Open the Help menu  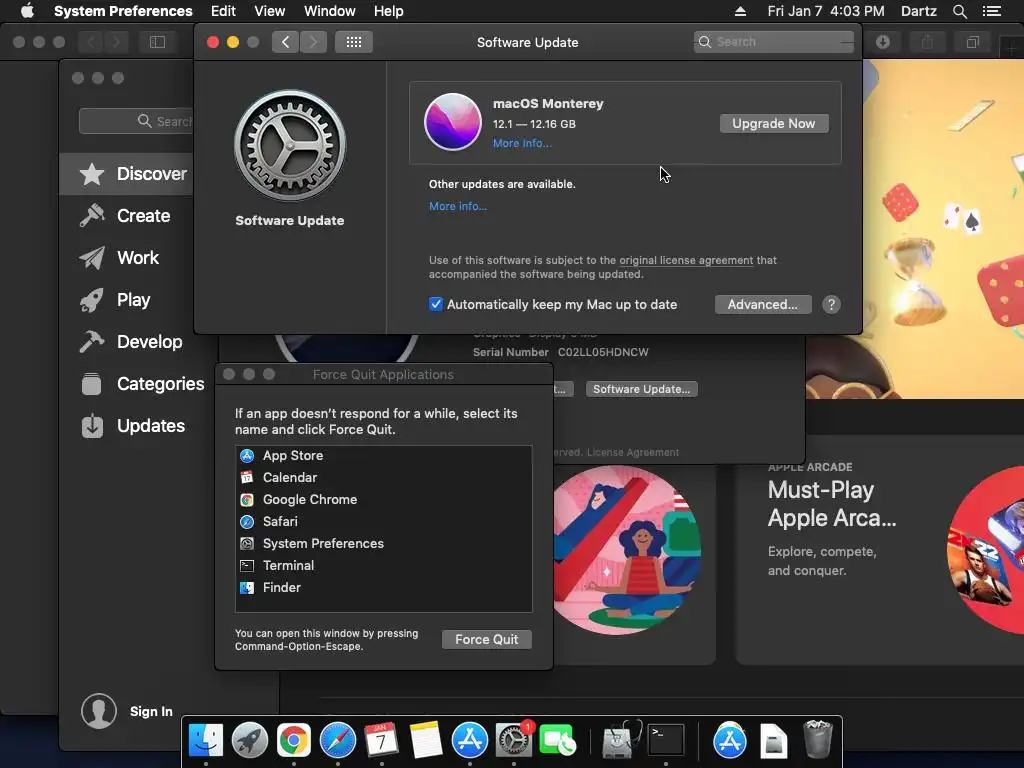tap(389, 11)
